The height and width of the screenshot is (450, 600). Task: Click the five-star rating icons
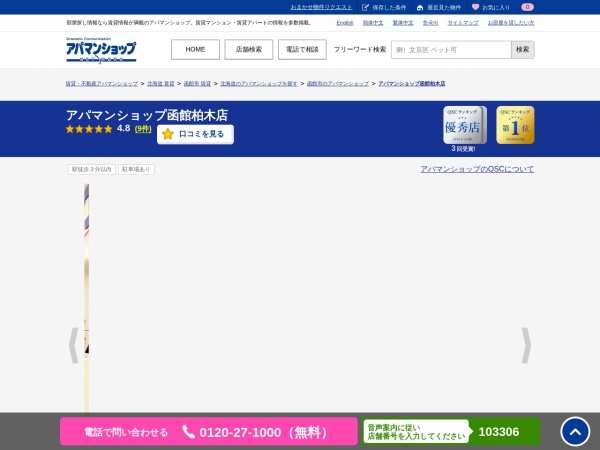tap(89, 129)
